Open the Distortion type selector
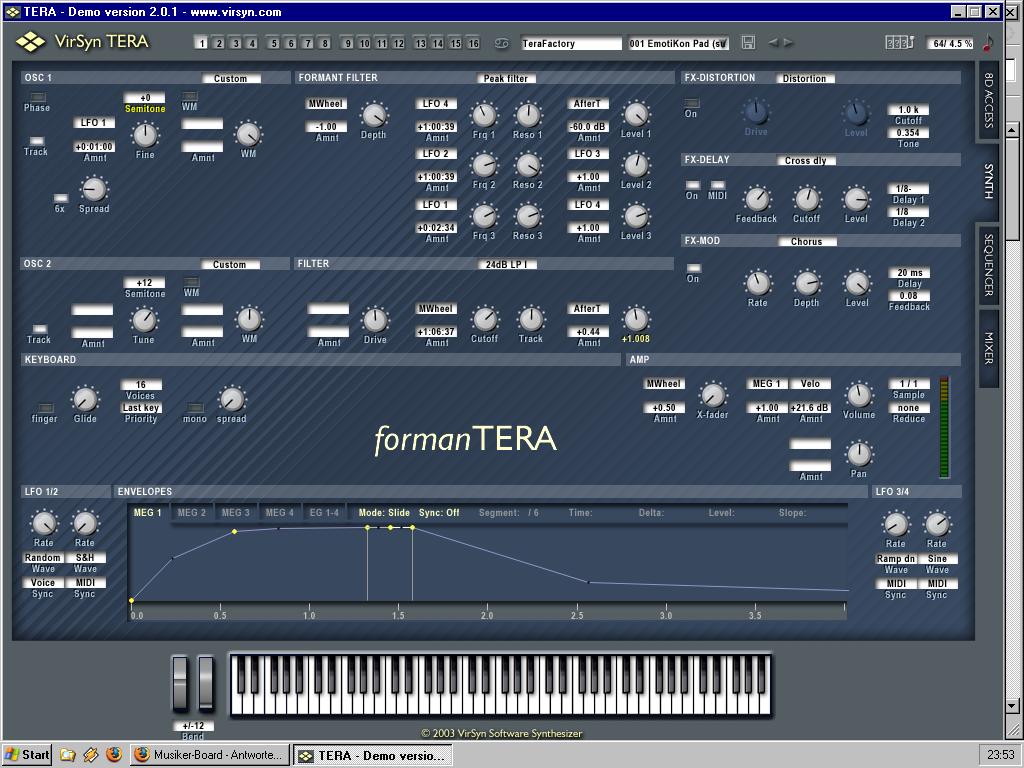This screenshot has height=768, width=1024. coord(805,78)
